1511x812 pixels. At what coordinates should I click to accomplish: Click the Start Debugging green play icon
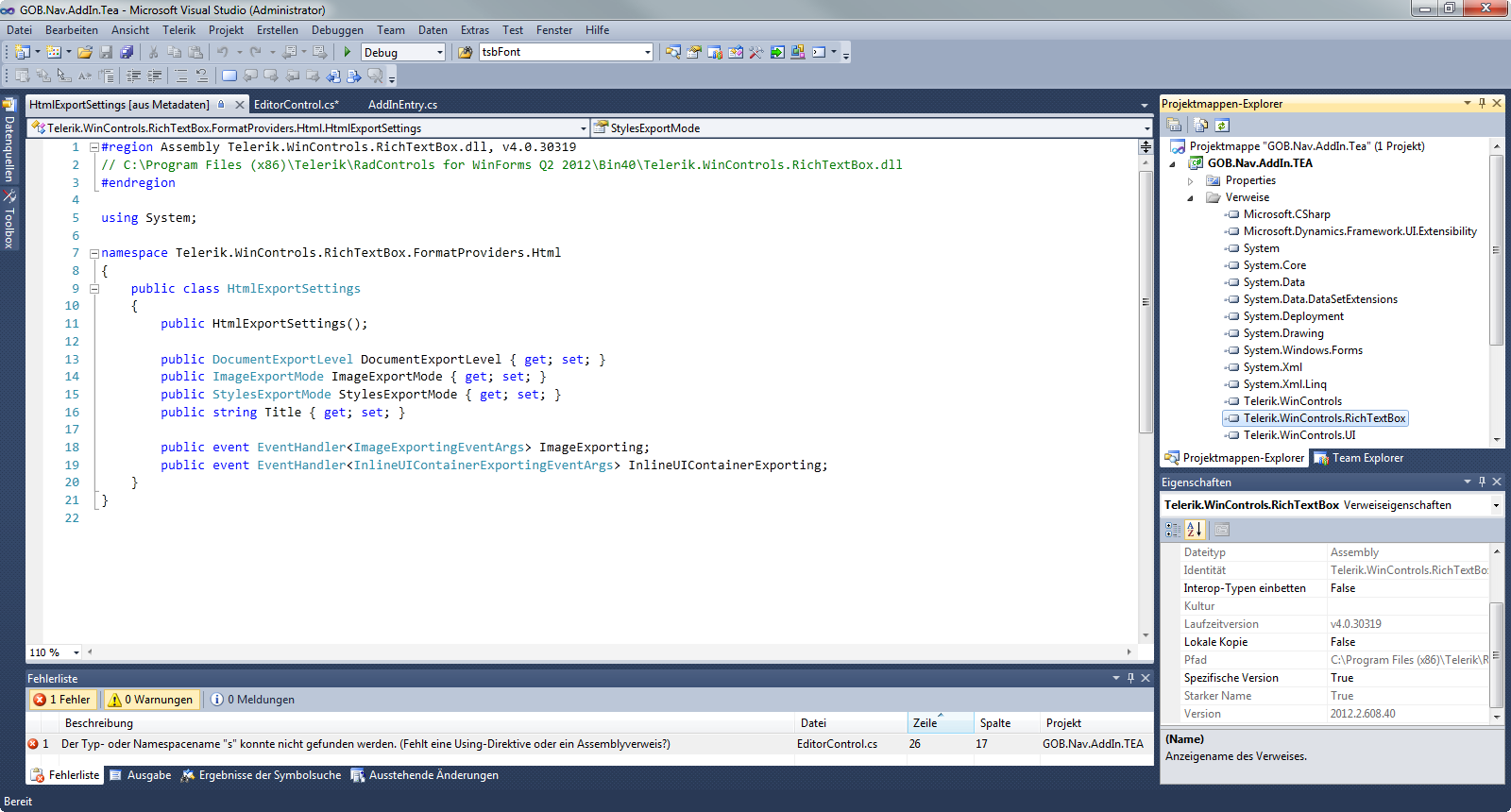point(348,52)
